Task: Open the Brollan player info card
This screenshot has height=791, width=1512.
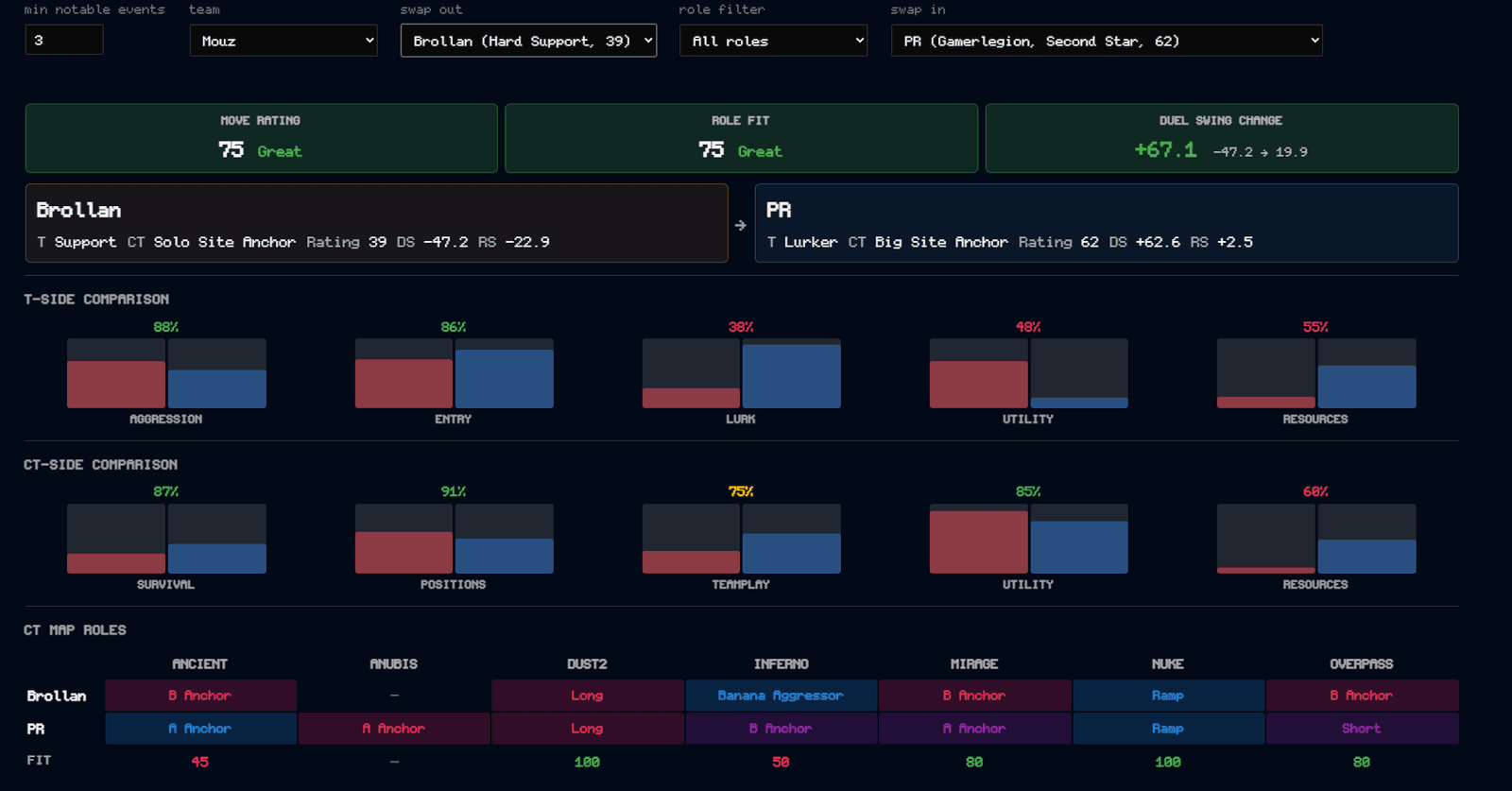Action: [x=376, y=223]
